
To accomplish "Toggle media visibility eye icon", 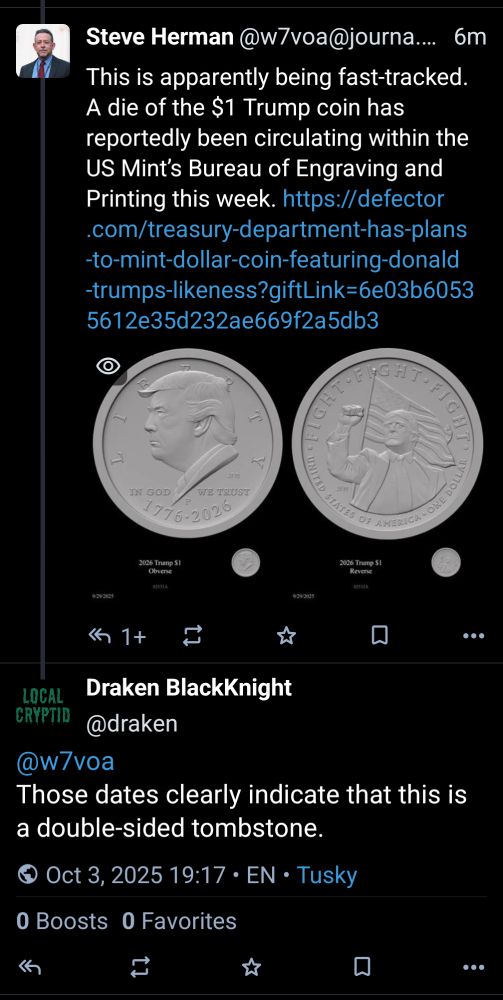I will [x=108, y=365].
